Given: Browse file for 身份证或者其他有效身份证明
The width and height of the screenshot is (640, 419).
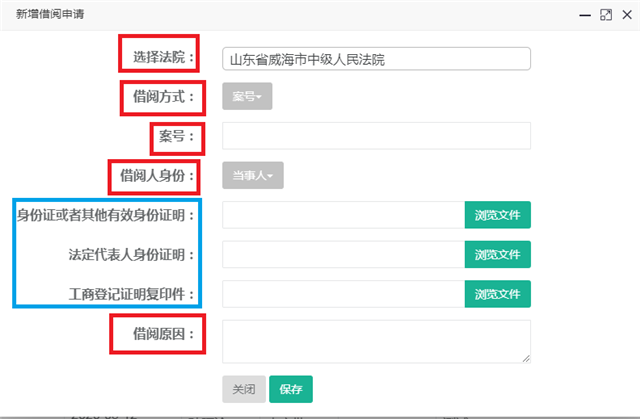Looking at the screenshot, I should point(497,215).
